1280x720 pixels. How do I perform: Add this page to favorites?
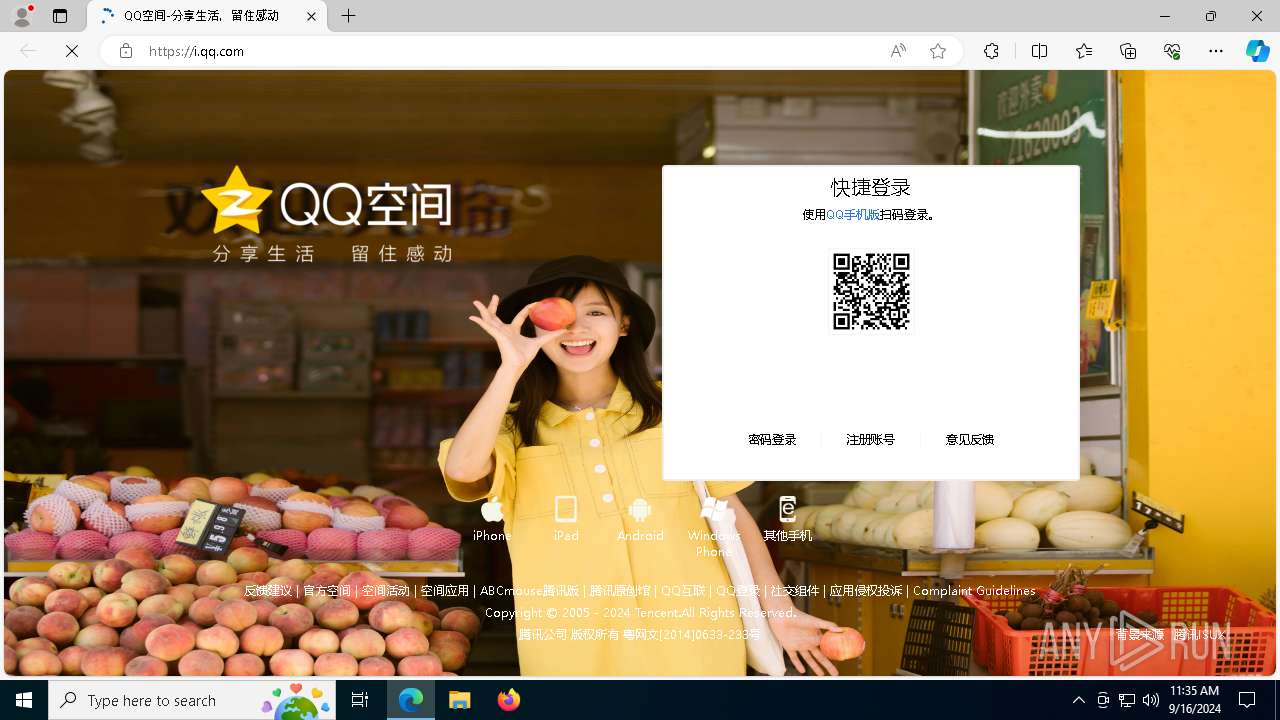(938, 51)
